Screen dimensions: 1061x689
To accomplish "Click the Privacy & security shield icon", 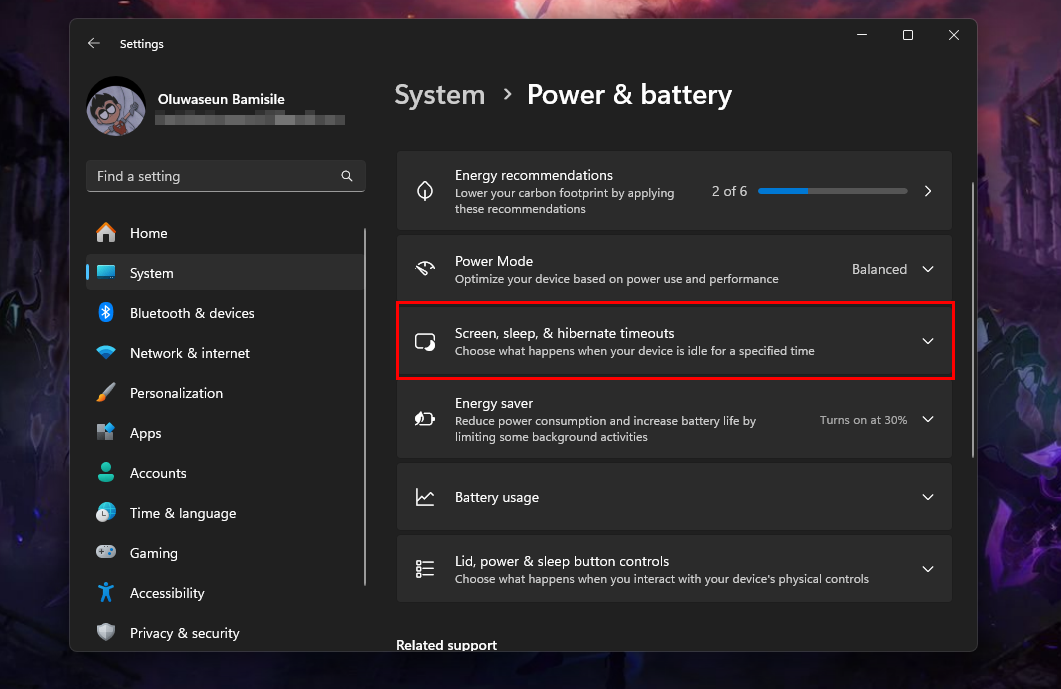I will (106, 633).
